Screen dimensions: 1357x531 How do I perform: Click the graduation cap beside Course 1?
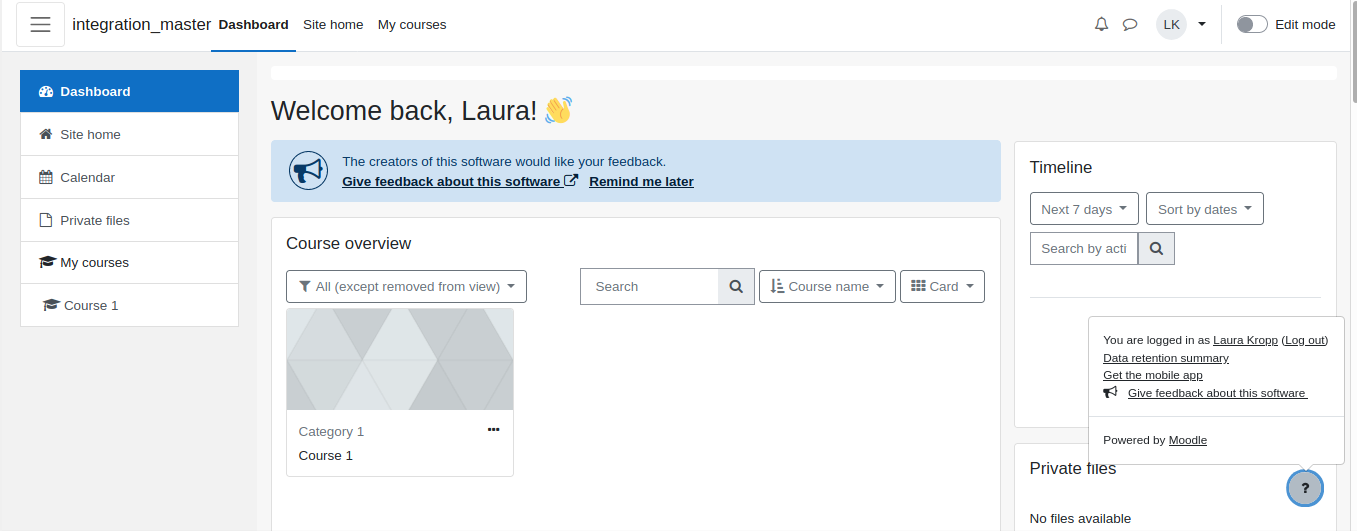(51, 305)
